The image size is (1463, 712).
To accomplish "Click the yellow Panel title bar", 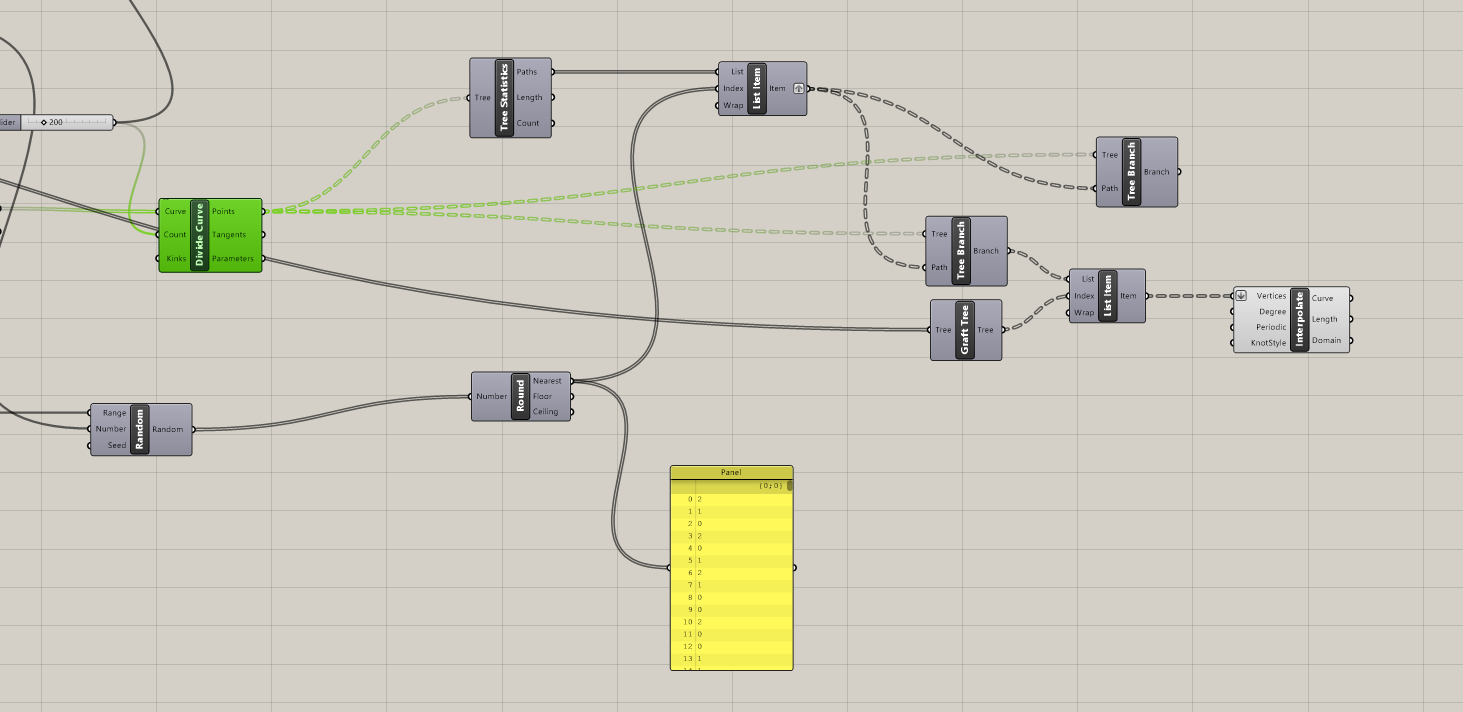I will point(731,472).
